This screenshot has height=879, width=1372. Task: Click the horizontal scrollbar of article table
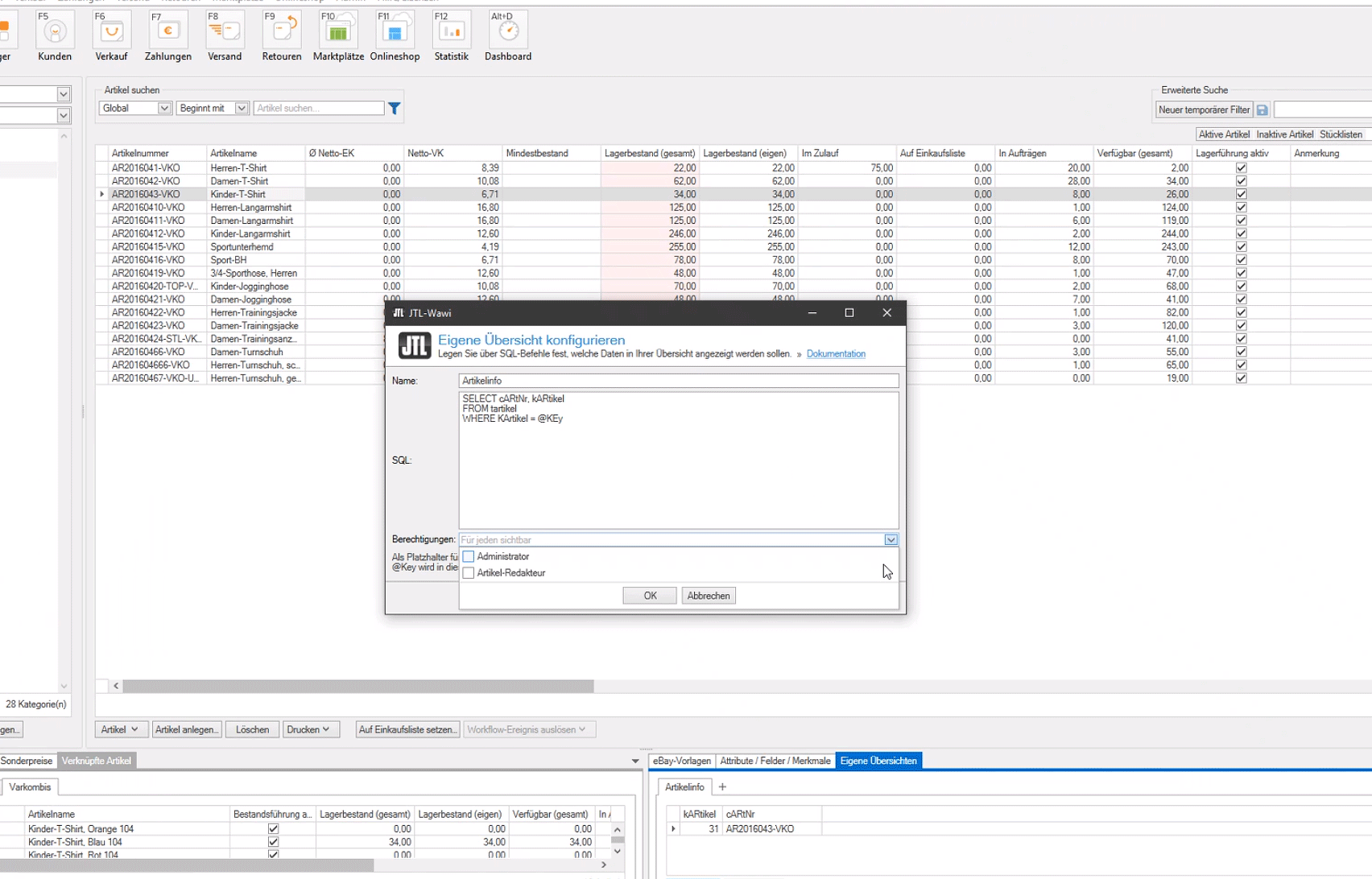(x=358, y=686)
